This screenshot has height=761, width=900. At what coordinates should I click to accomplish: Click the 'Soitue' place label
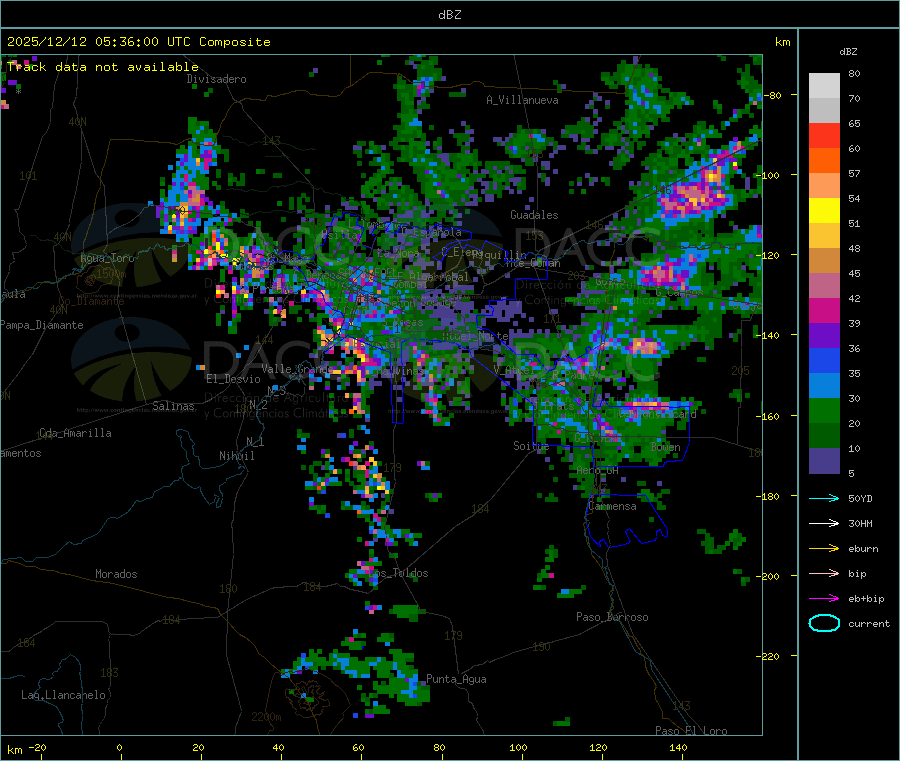[531, 445]
